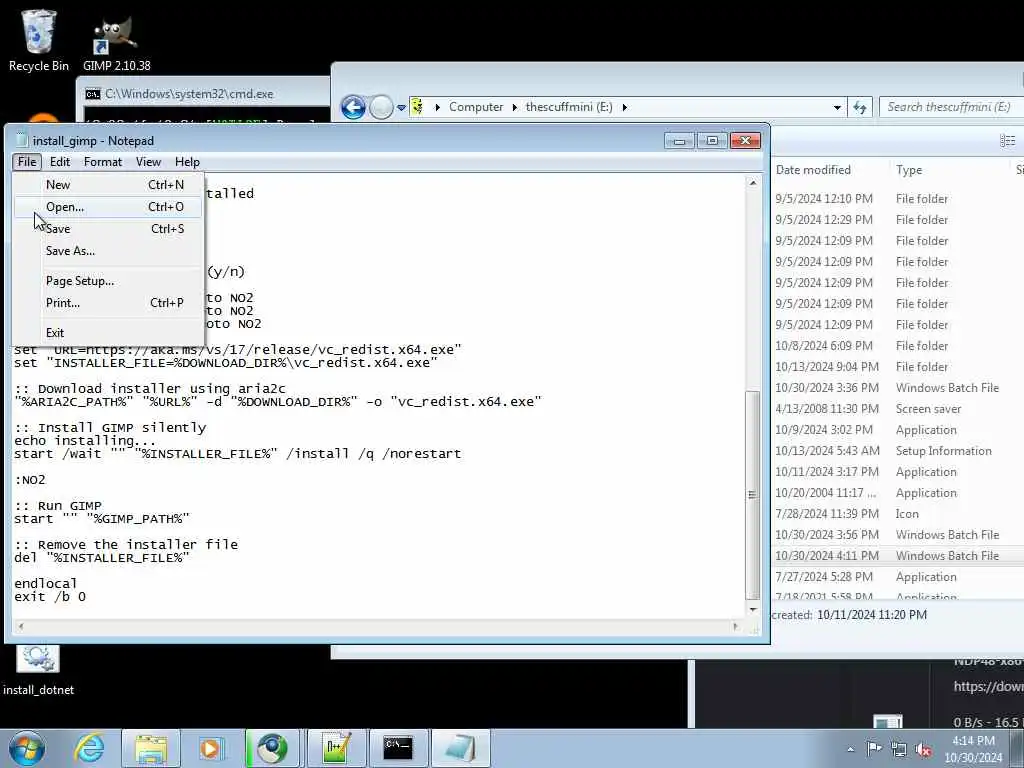Choose Save from the File menu
The image size is (1024, 768).
point(108,229)
